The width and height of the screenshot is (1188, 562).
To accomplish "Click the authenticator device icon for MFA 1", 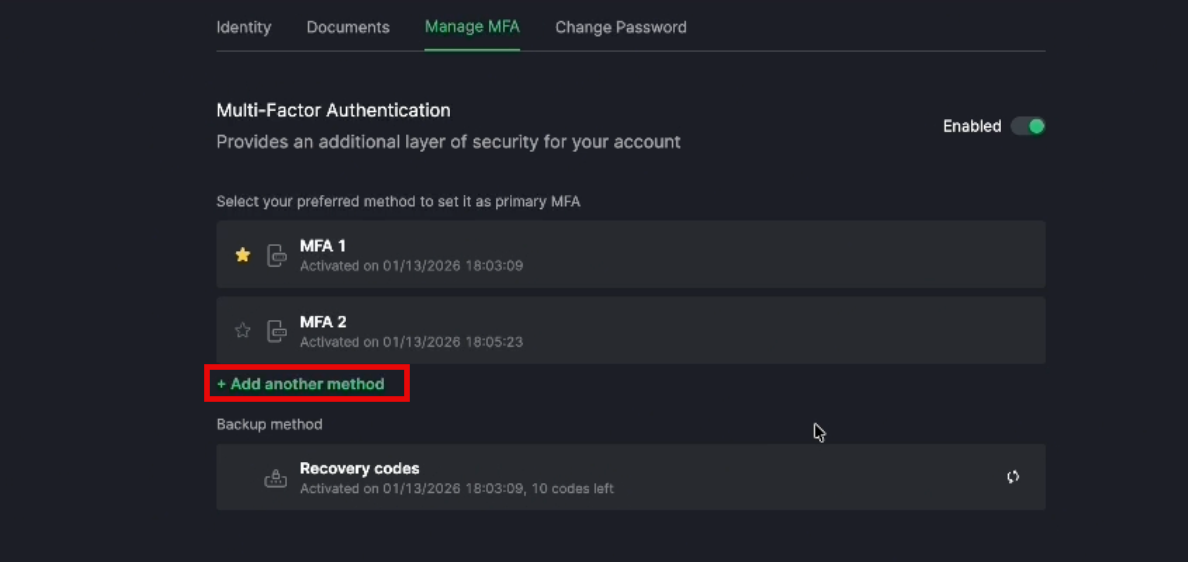I will [277, 255].
